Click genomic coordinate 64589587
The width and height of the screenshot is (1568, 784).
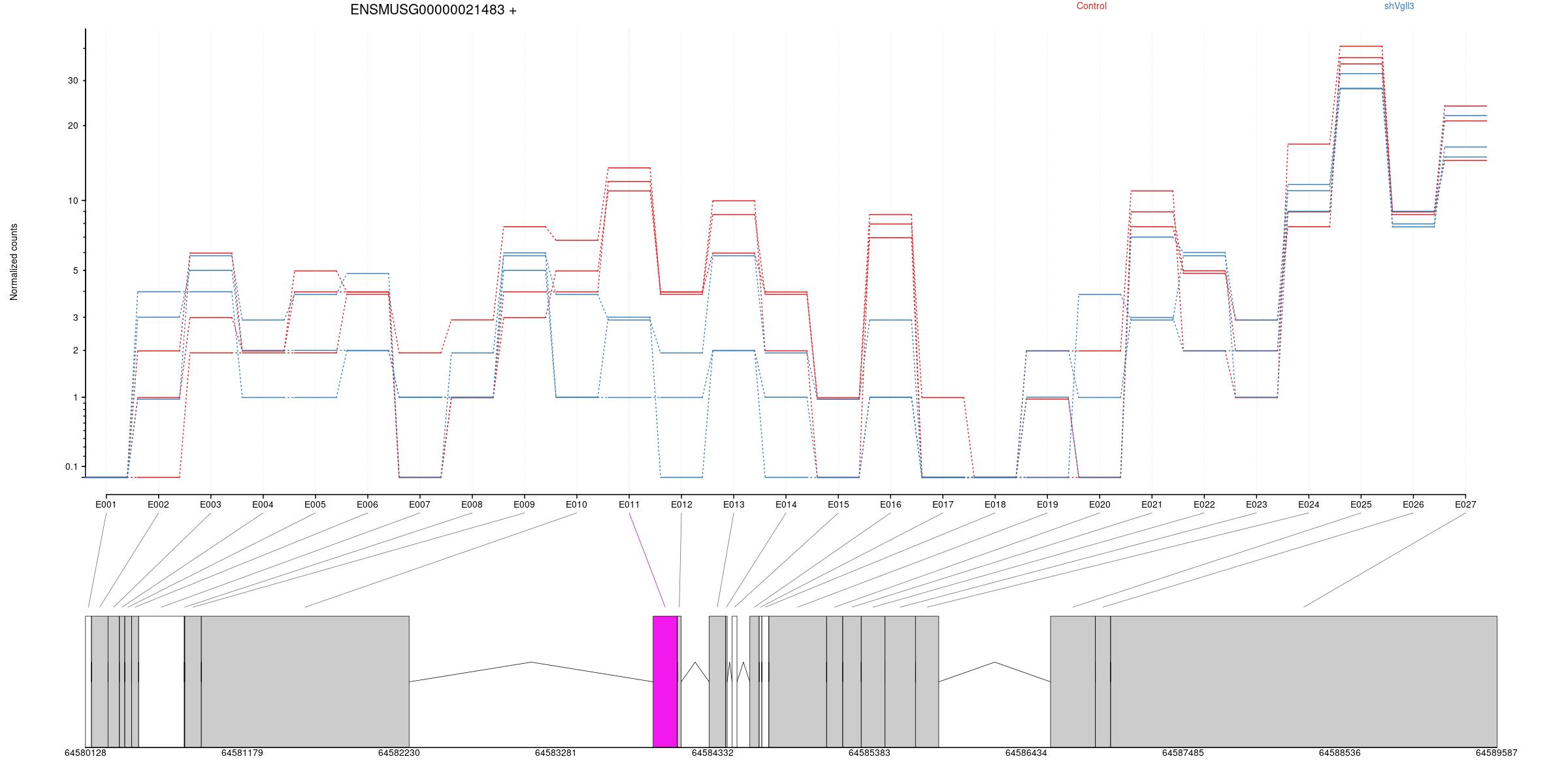pyautogui.click(x=1496, y=753)
